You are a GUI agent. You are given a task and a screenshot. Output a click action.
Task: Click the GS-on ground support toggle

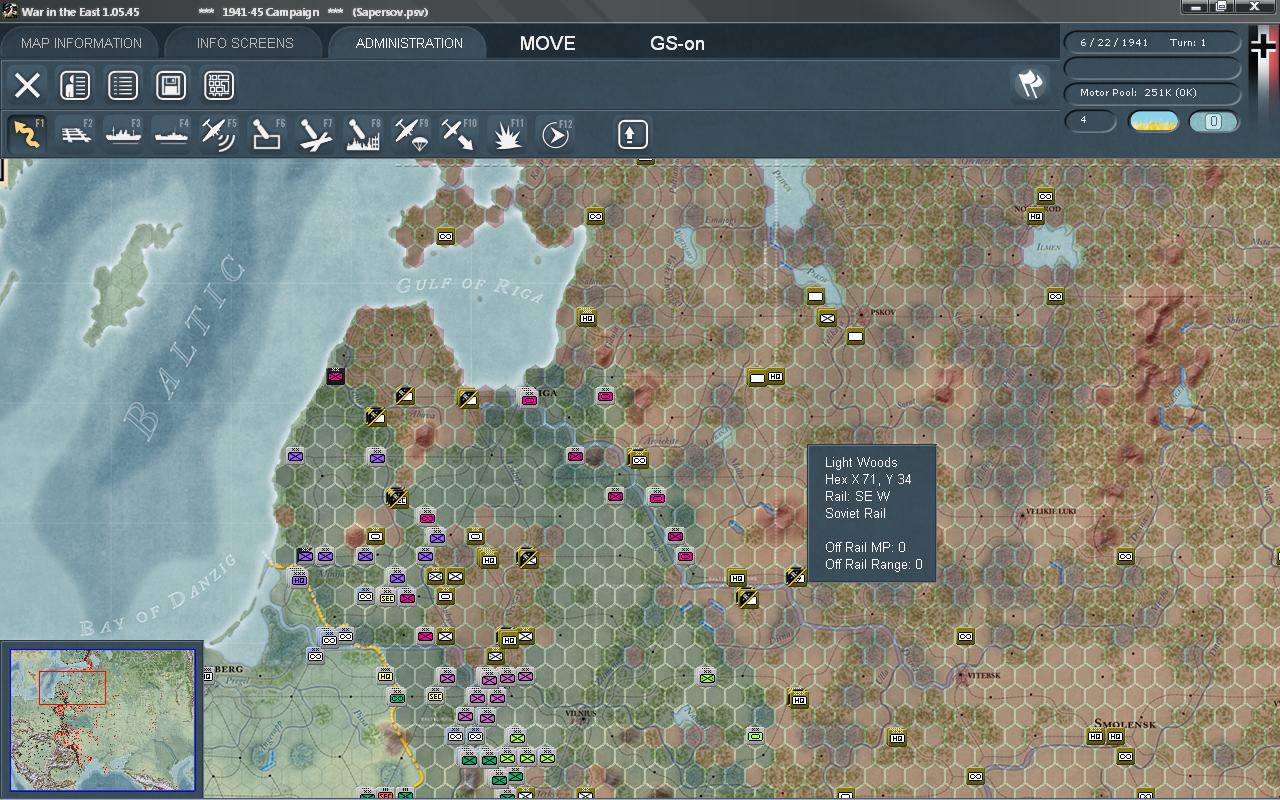click(677, 43)
